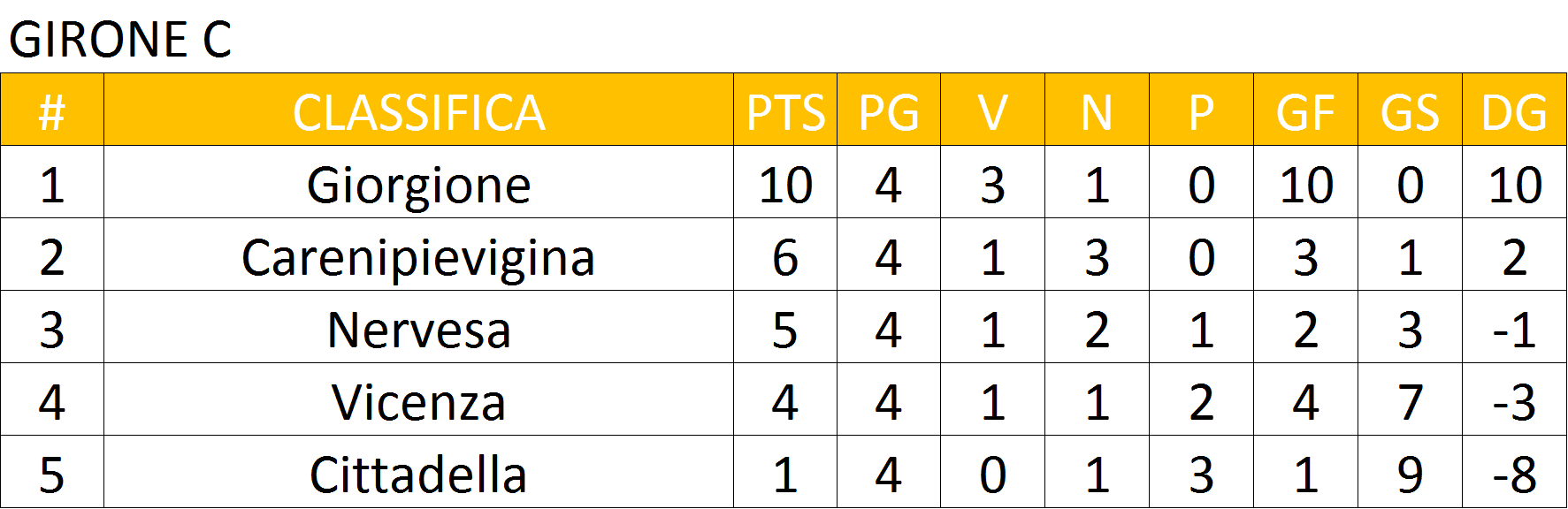Select Giorgione's points cell showing 10
The width and height of the screenshot is (1568, 509).
pos(785,182)
